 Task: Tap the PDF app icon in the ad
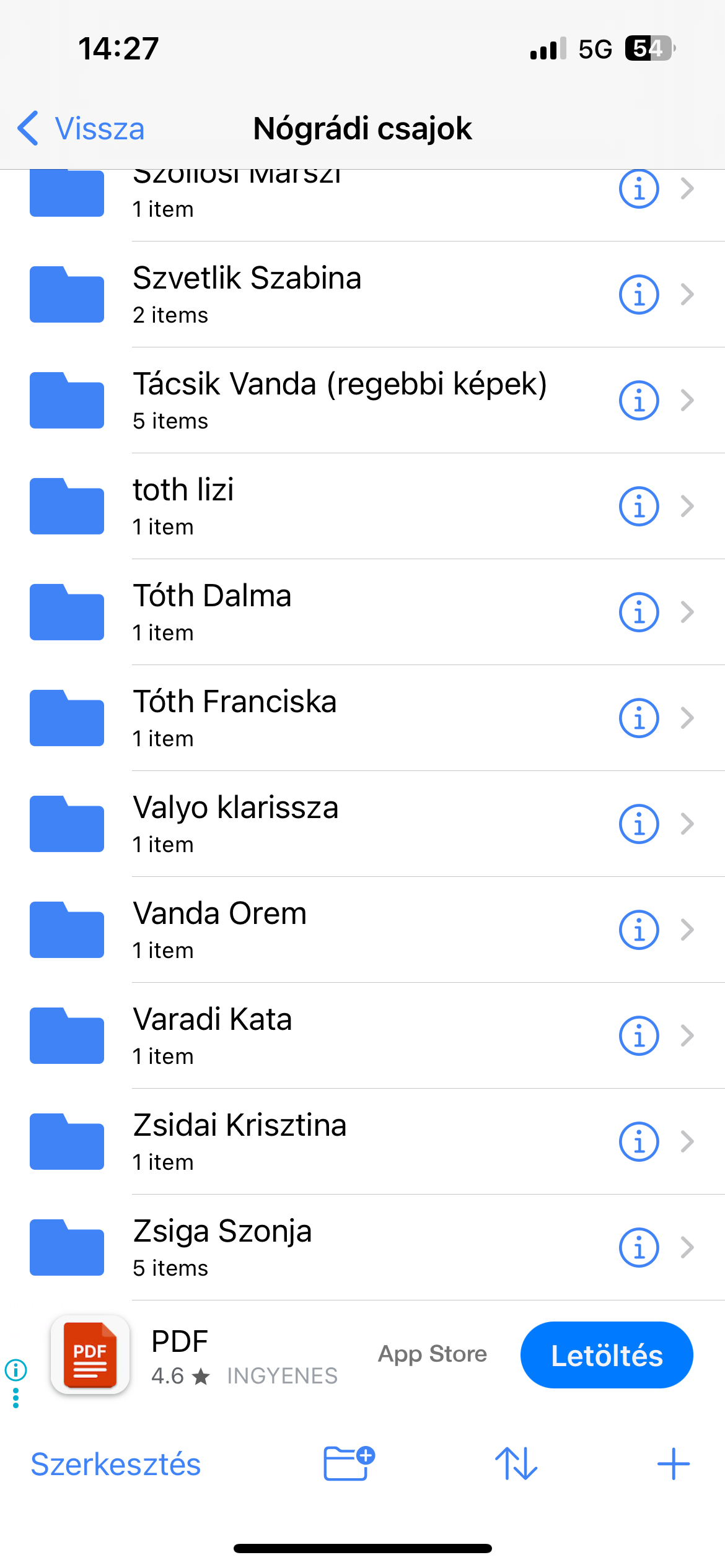(x=90, y=1354)
